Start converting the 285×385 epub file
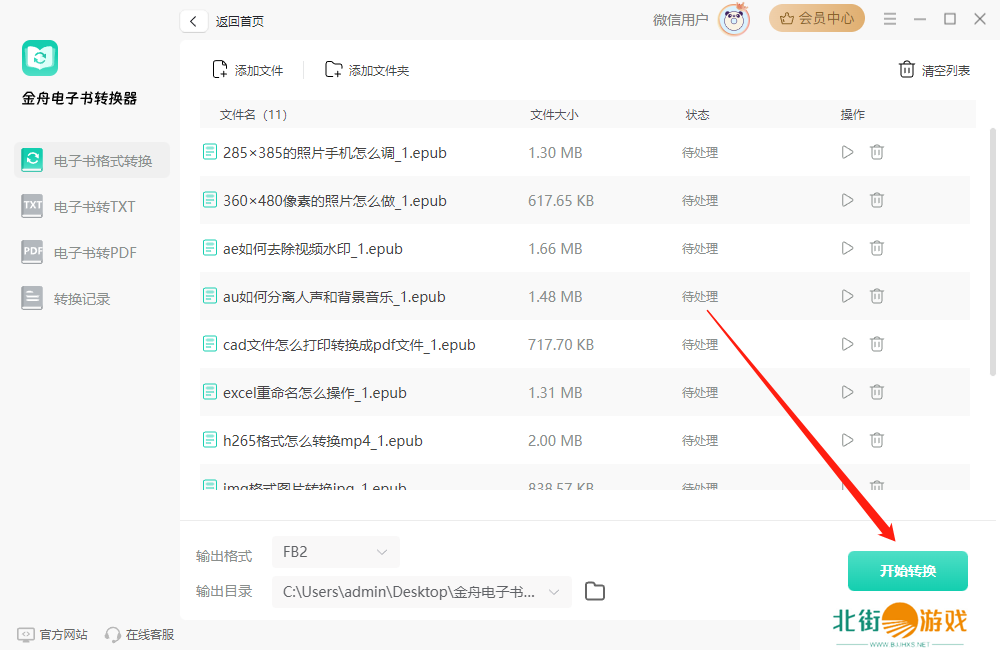 click(x=847, y=153)
